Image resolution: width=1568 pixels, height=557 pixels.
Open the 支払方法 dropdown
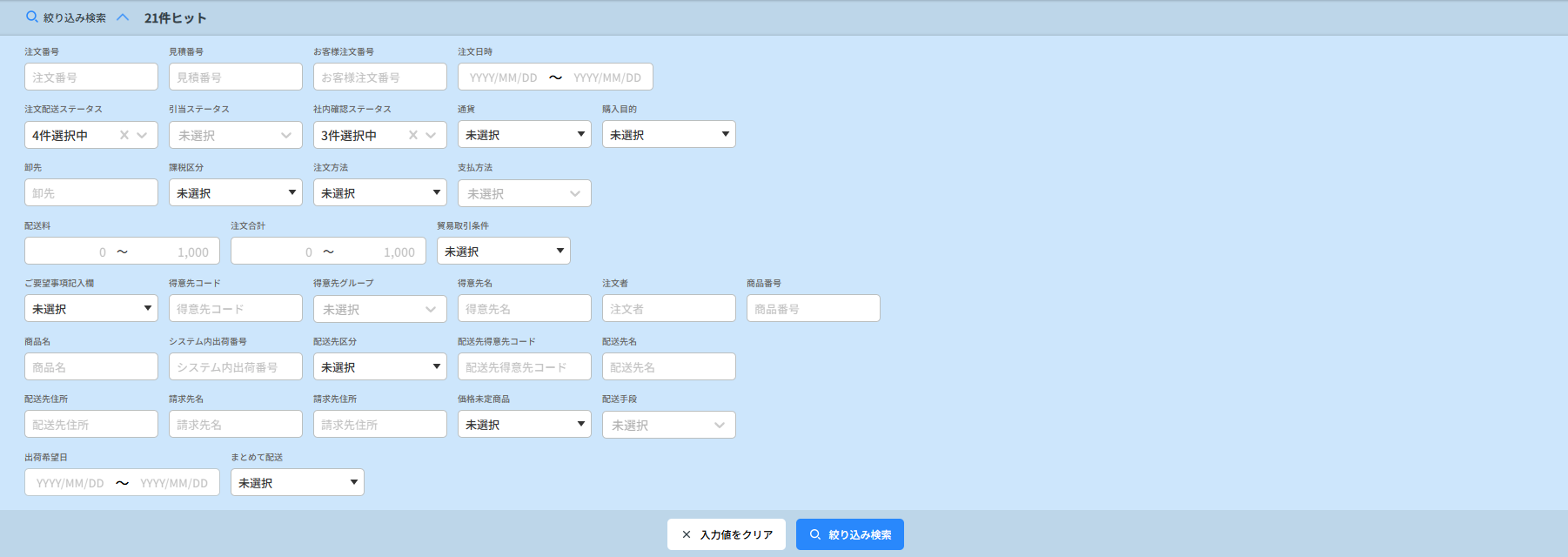(524, 193)
